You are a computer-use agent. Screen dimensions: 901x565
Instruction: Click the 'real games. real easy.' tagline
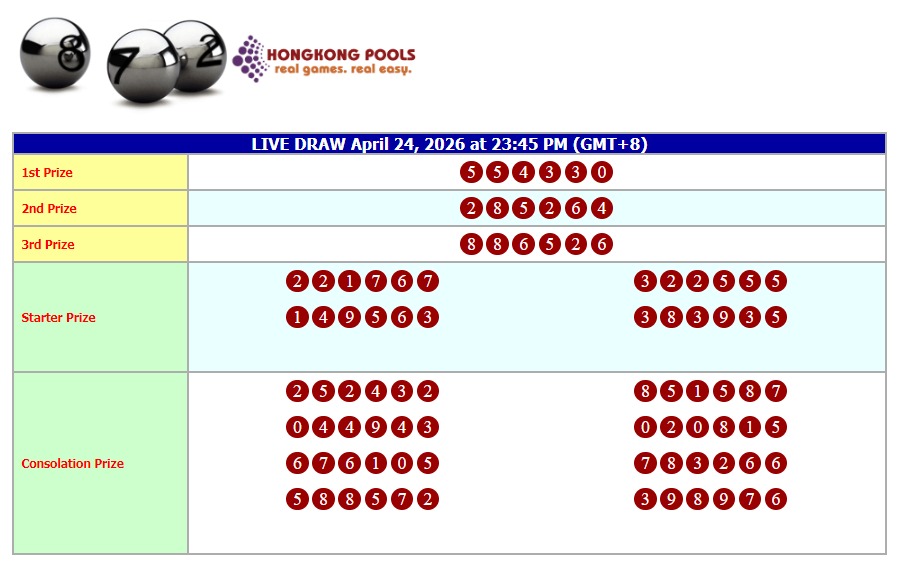(343, 70)
